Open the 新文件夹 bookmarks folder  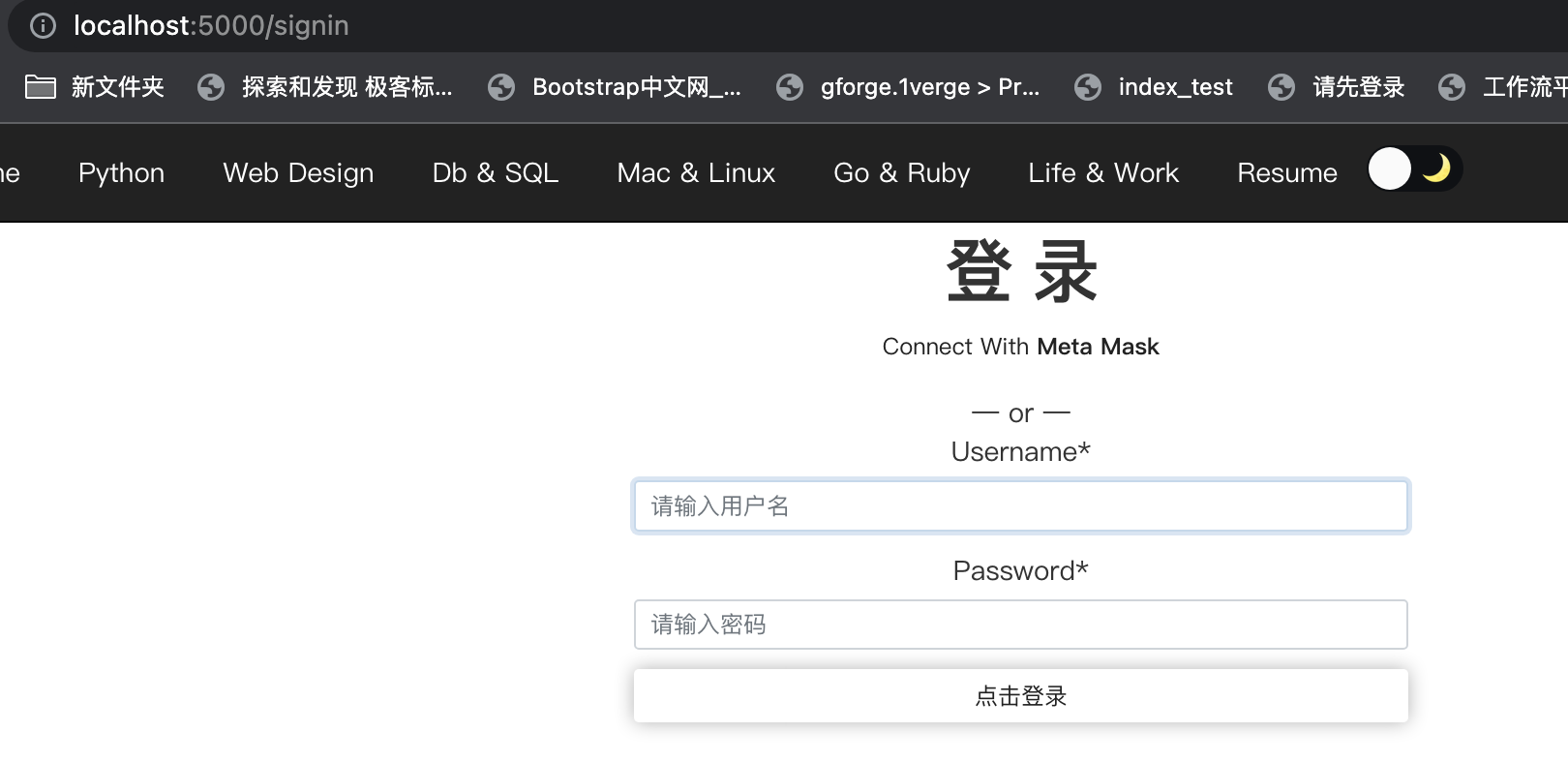point(95,87)
